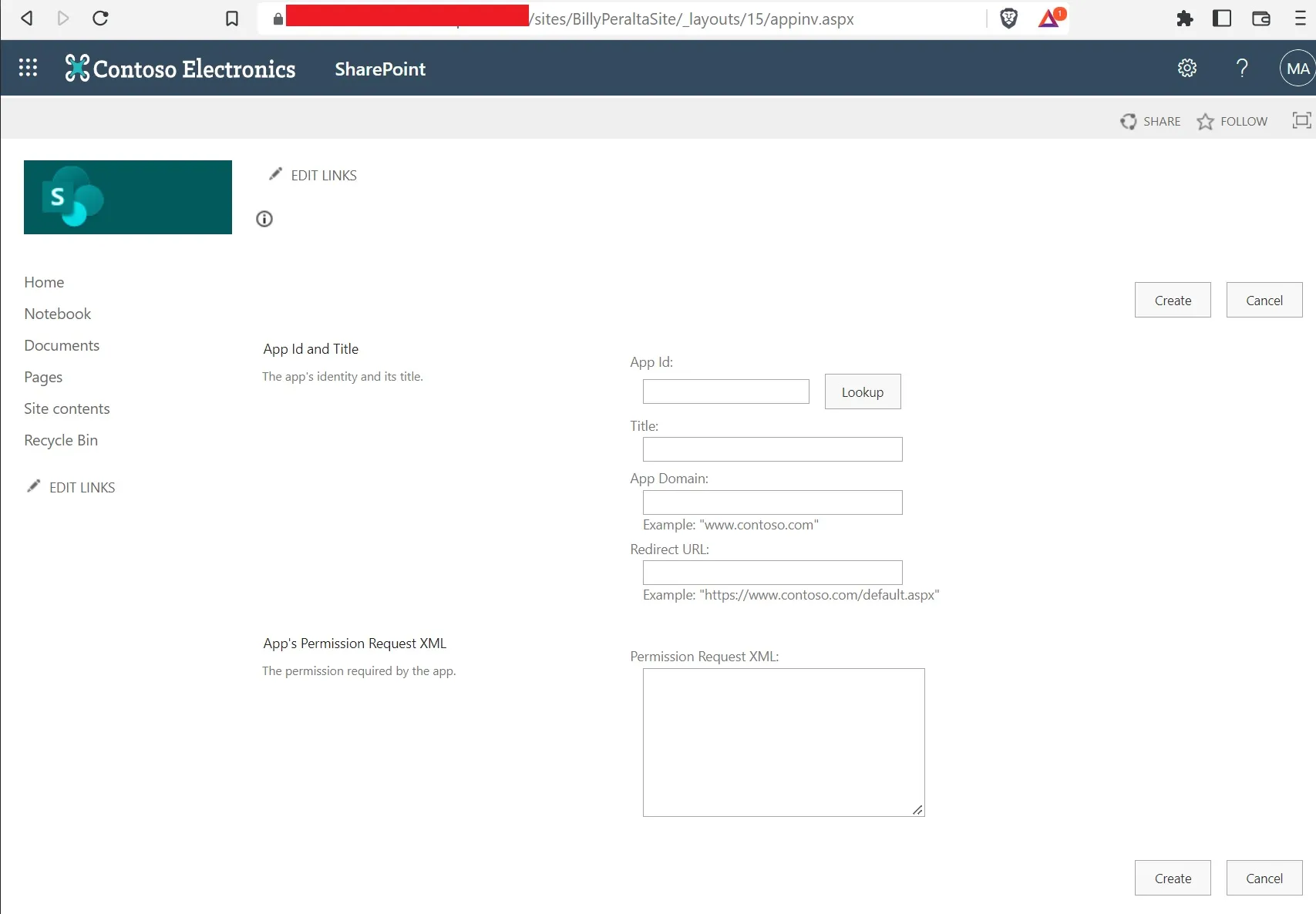Open the SharePoint app launcher
The image size is (1316, 914).
(x=28, y=68)
